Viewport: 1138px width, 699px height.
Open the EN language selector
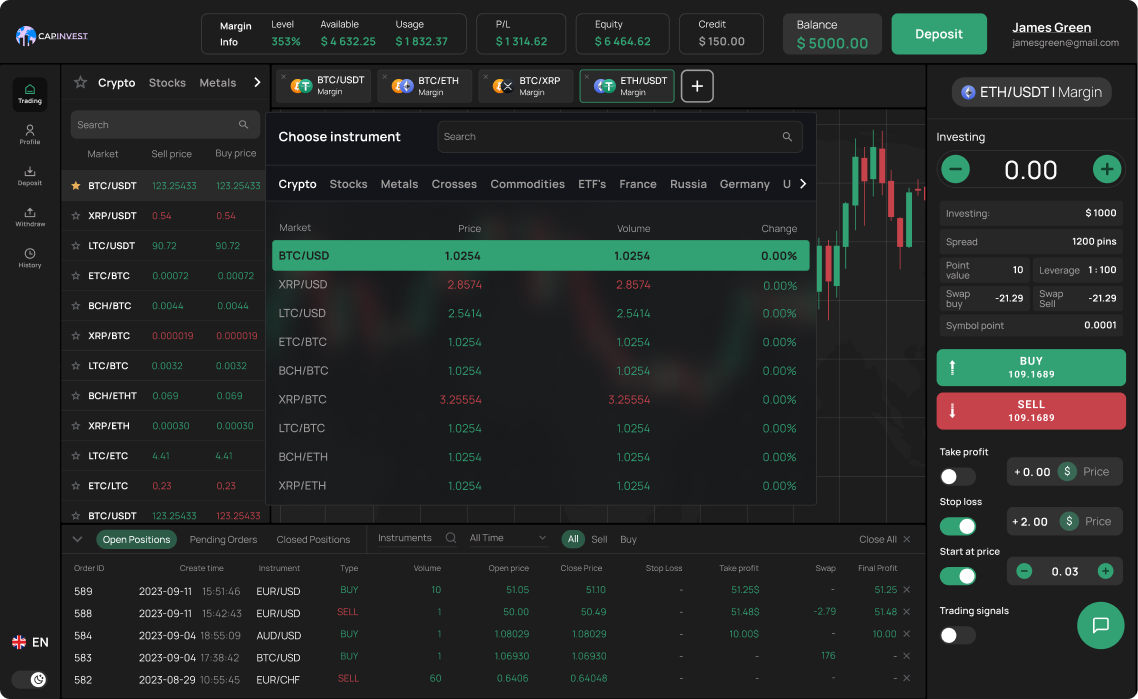[30, 642]
